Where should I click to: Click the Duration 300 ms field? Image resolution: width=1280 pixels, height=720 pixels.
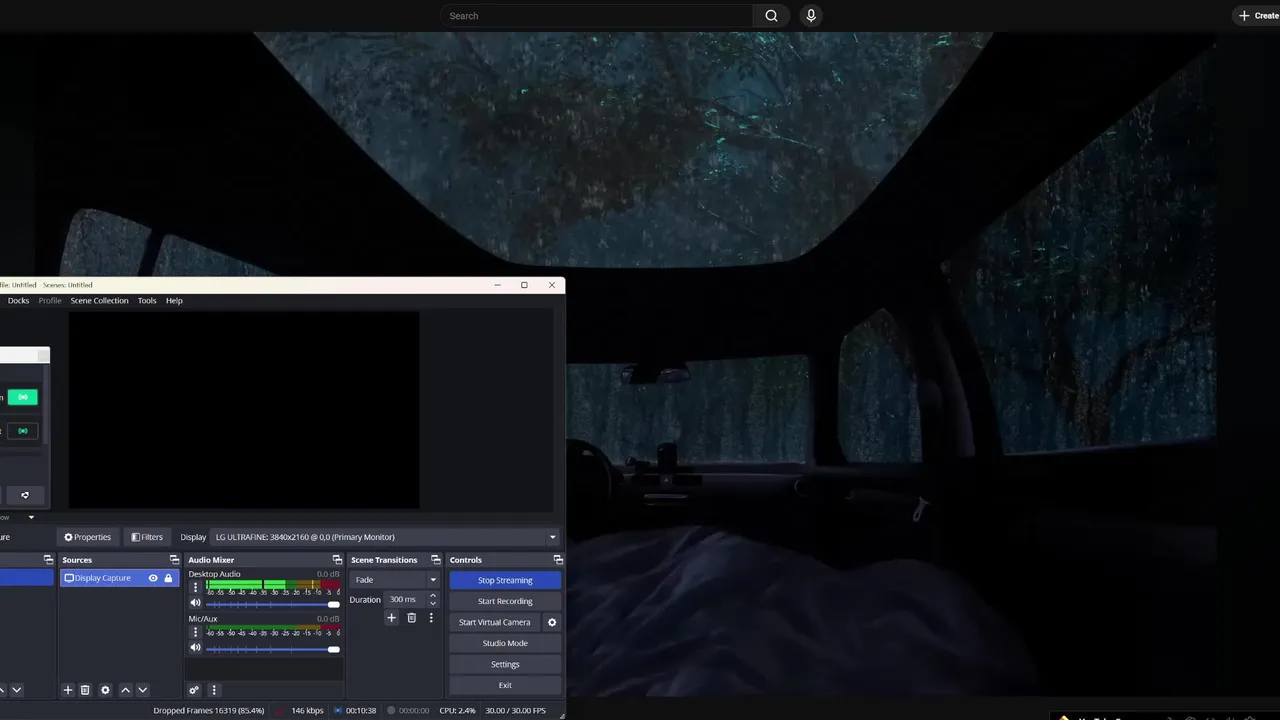coord(405,600)
